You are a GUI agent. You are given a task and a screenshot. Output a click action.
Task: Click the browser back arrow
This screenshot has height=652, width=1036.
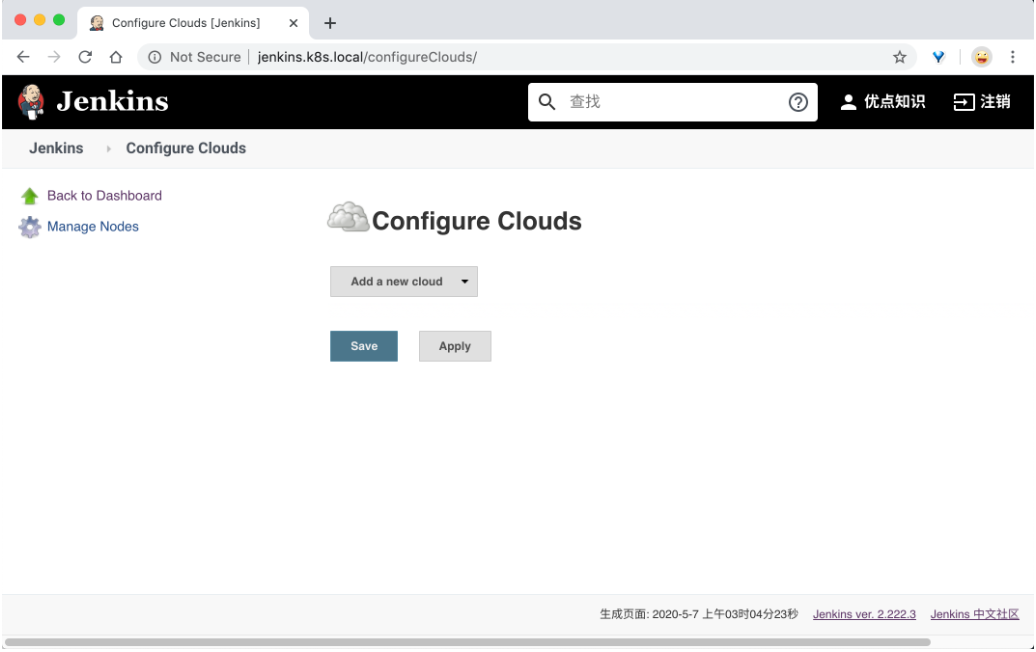coord(23,57)
